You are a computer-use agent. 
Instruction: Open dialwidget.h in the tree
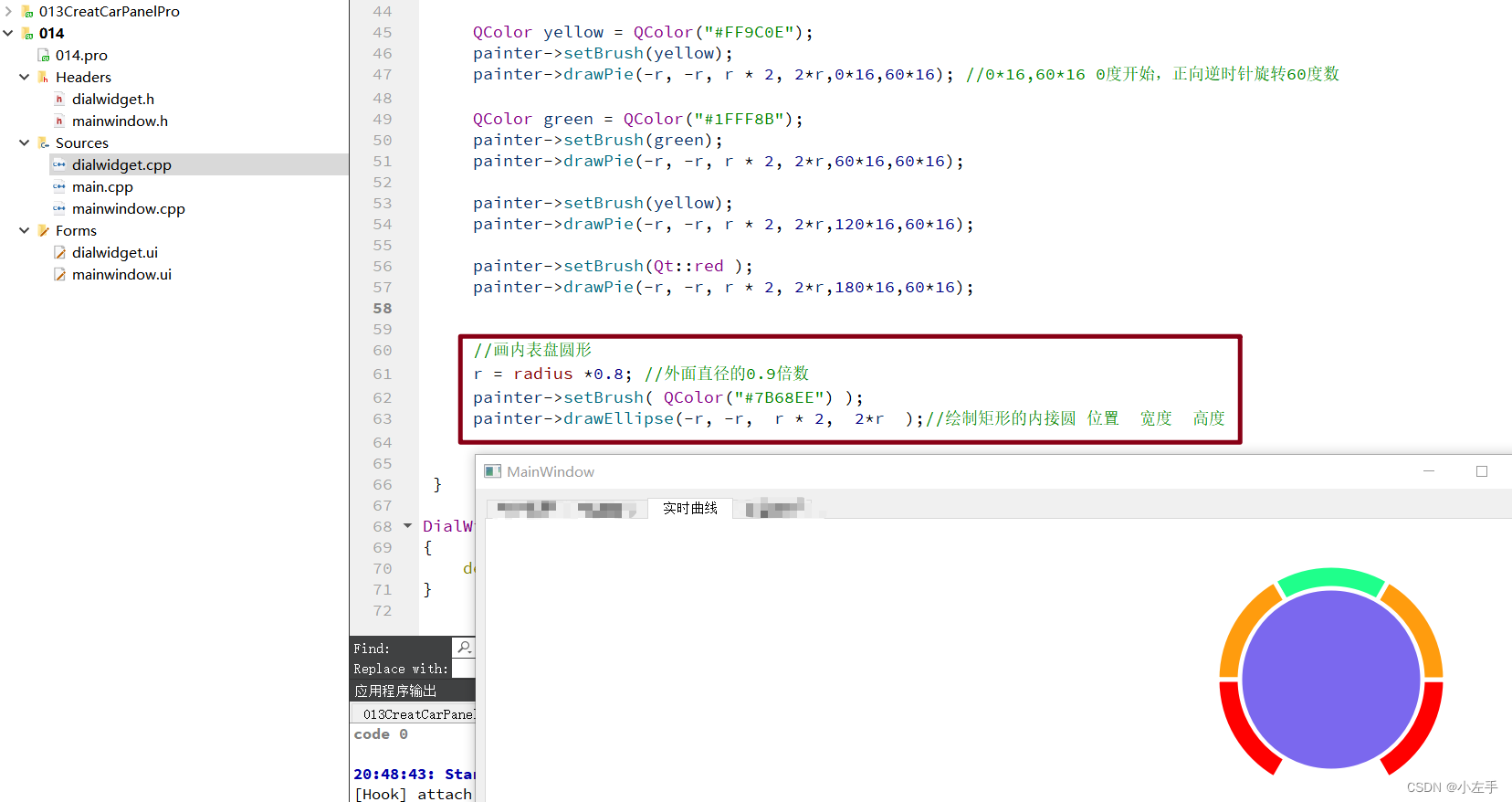113,99
